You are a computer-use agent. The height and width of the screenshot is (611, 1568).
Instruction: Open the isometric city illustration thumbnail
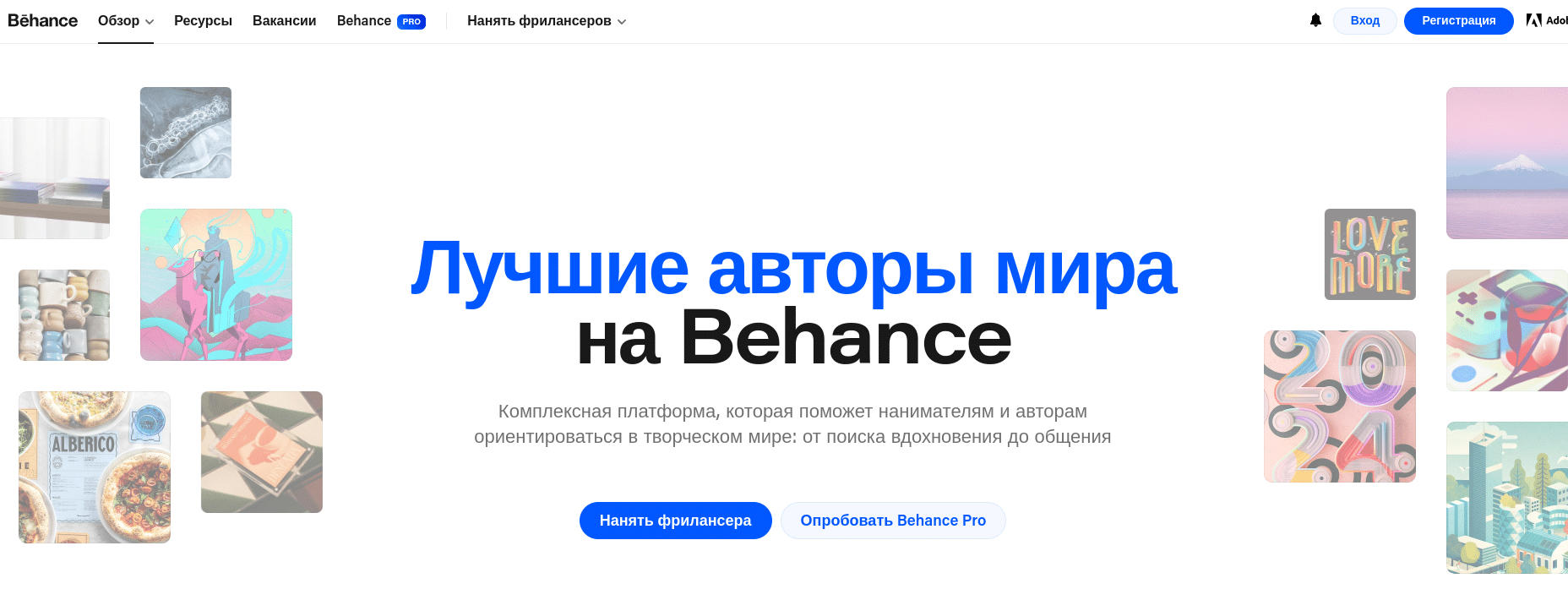coord(1507,498)
